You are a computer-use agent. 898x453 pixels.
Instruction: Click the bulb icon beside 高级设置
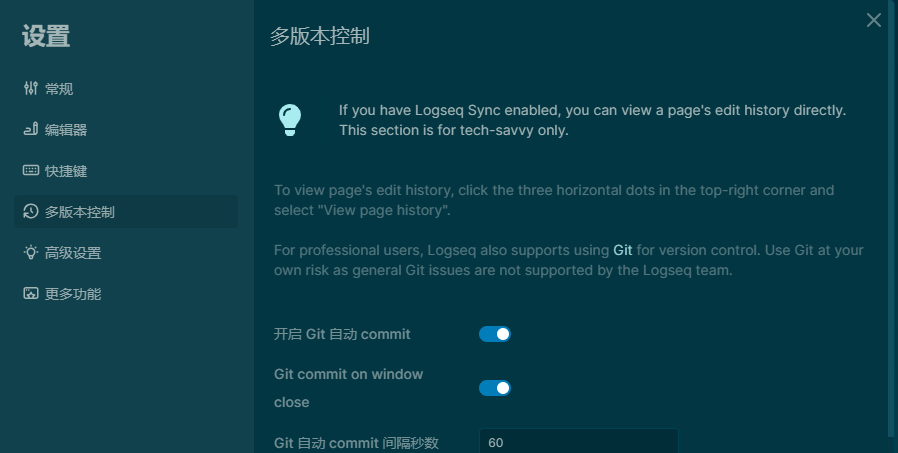[30, 253]
